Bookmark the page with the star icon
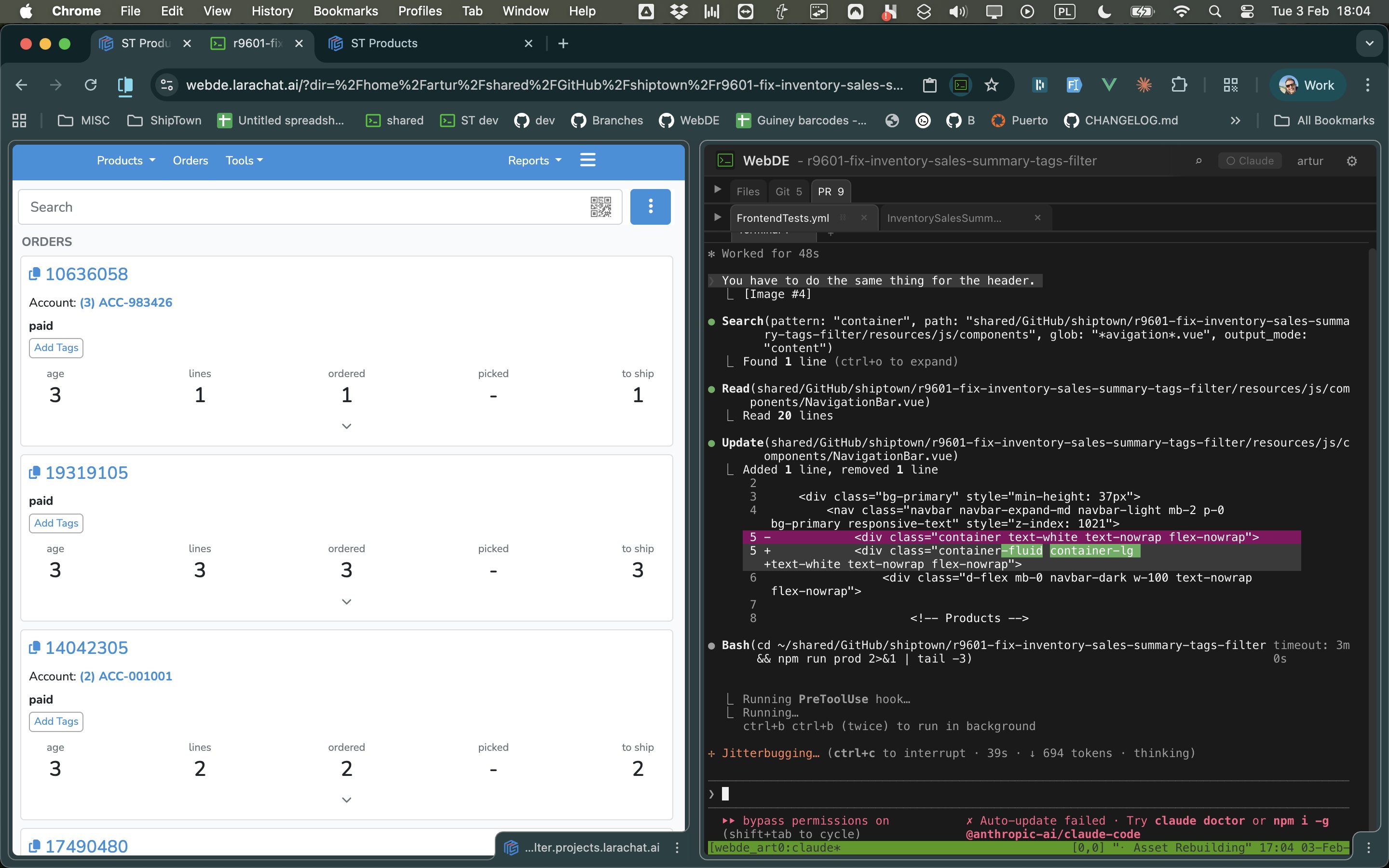This screenshot has width=1389, height=868. coord(991,85)
